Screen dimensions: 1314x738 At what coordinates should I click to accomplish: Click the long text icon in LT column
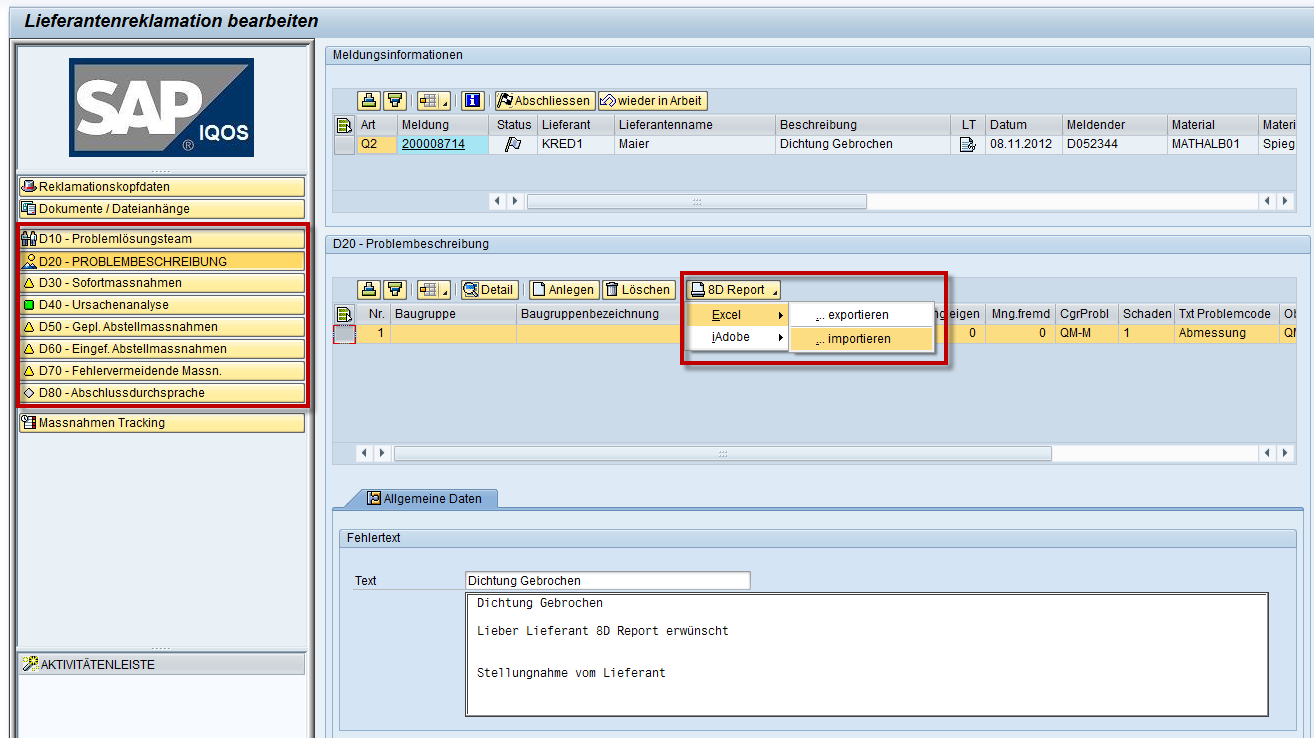point(967,144)
